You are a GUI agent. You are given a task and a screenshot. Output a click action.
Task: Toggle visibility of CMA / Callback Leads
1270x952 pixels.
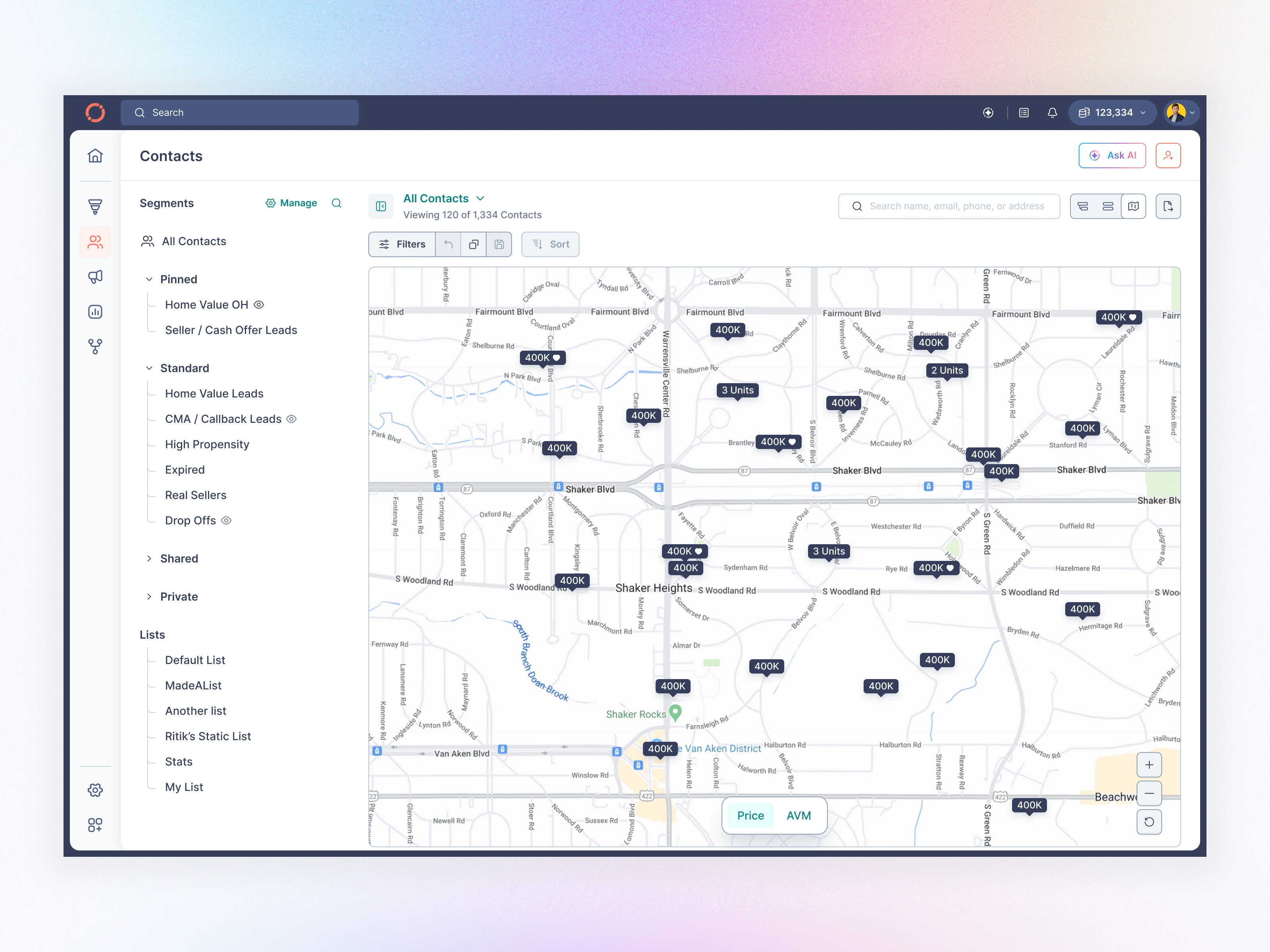[292, 419]
